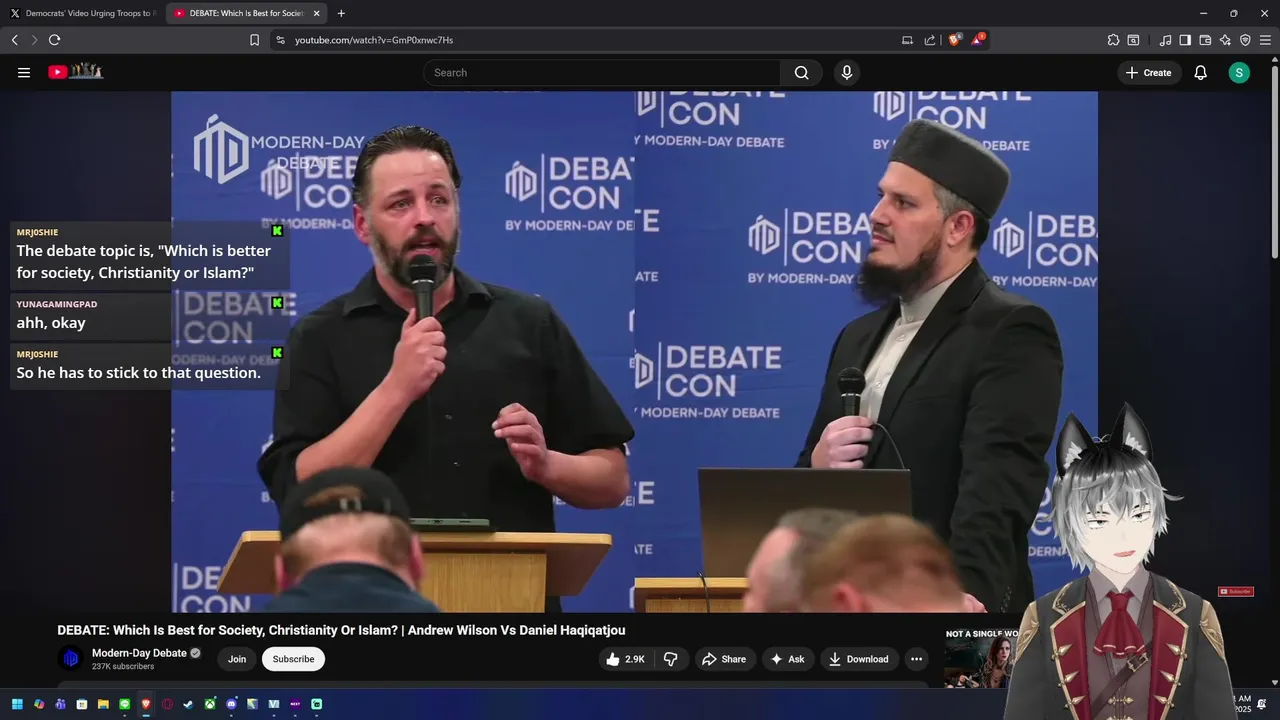Close the DEBATE YouTube tab
The width and height of the screenshot is (1280, 720).
click(317, 13)
